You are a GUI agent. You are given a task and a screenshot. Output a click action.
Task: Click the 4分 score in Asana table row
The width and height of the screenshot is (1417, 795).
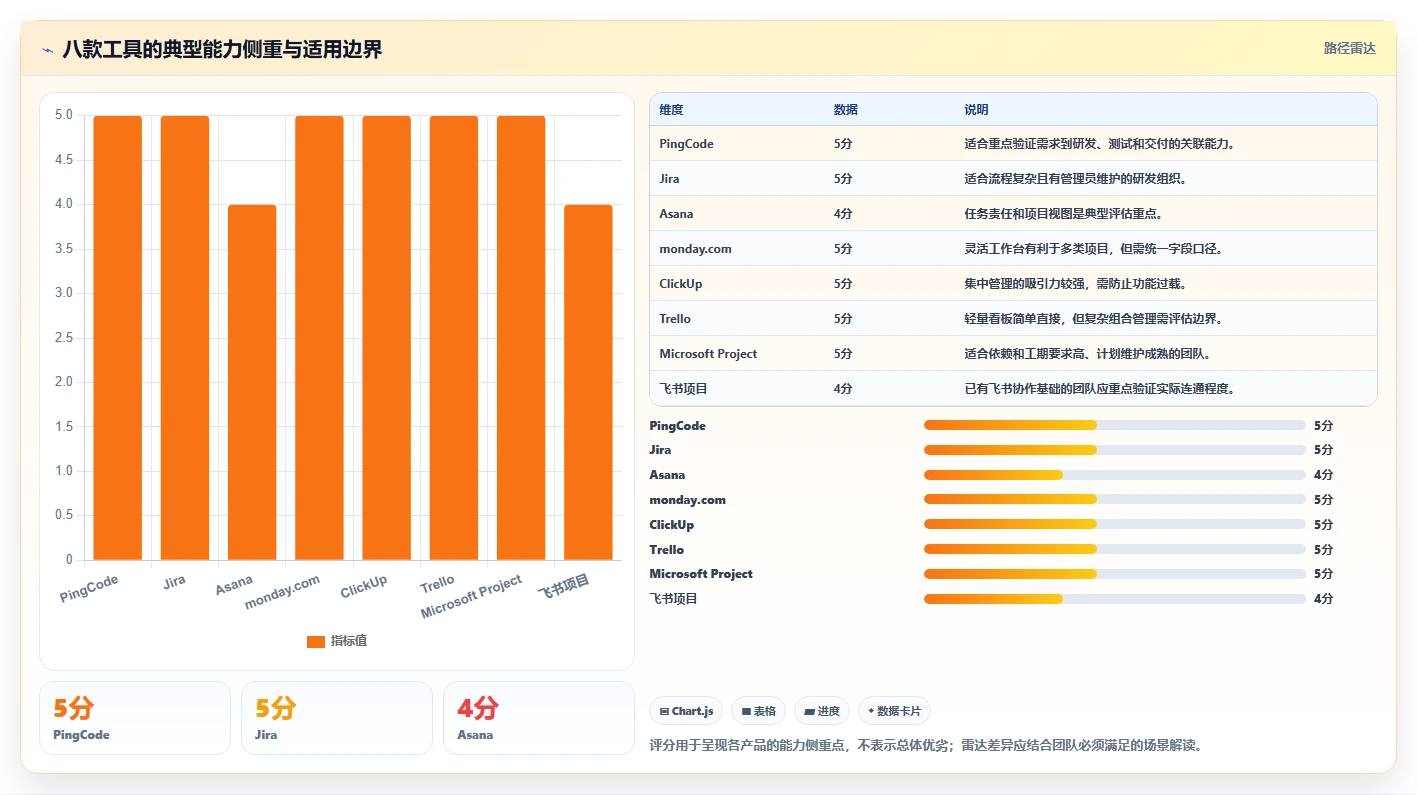tap(843, 214)
